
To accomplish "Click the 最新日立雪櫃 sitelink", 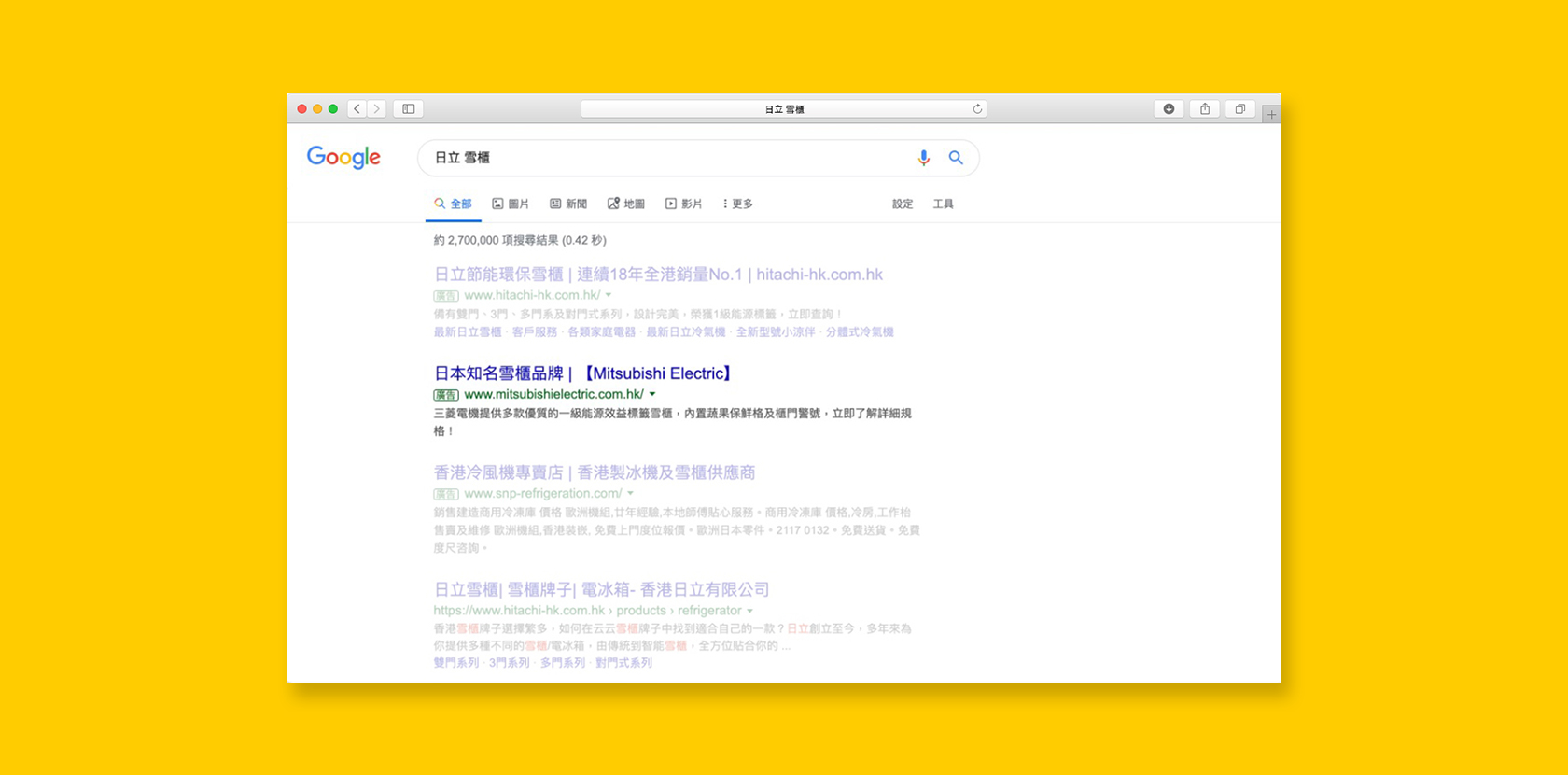I will coord(468,332).
